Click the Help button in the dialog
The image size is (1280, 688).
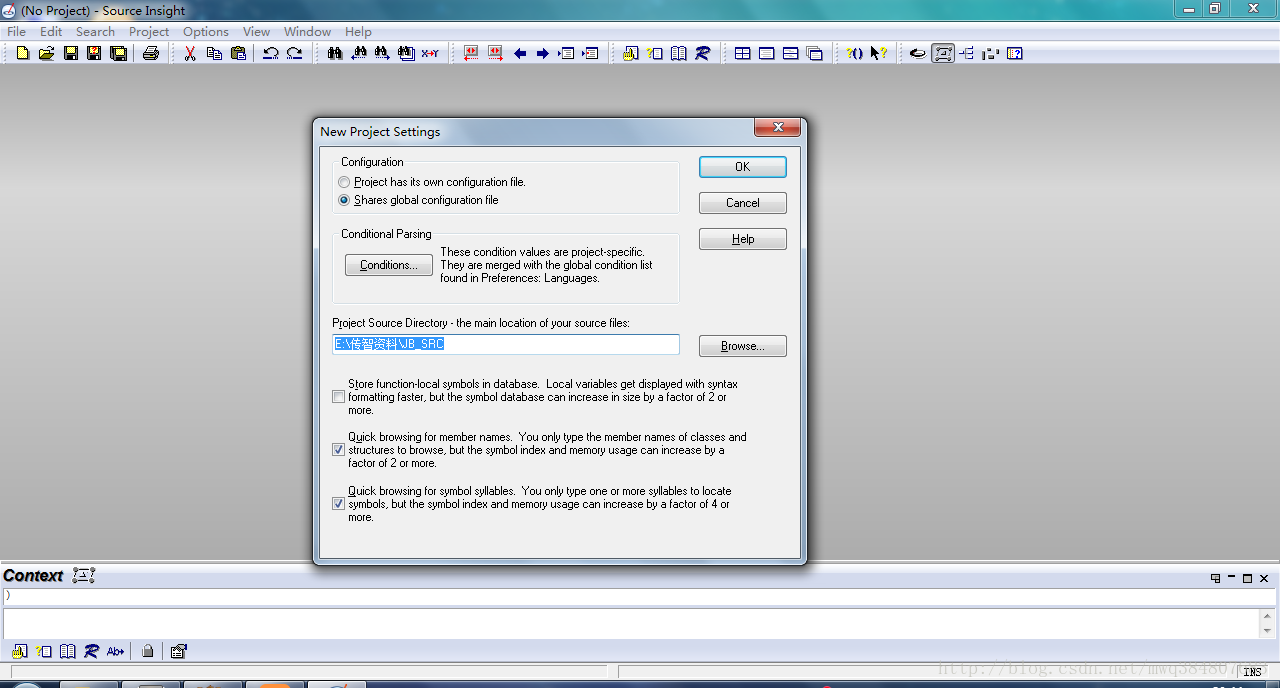click(x=743, y=239)
